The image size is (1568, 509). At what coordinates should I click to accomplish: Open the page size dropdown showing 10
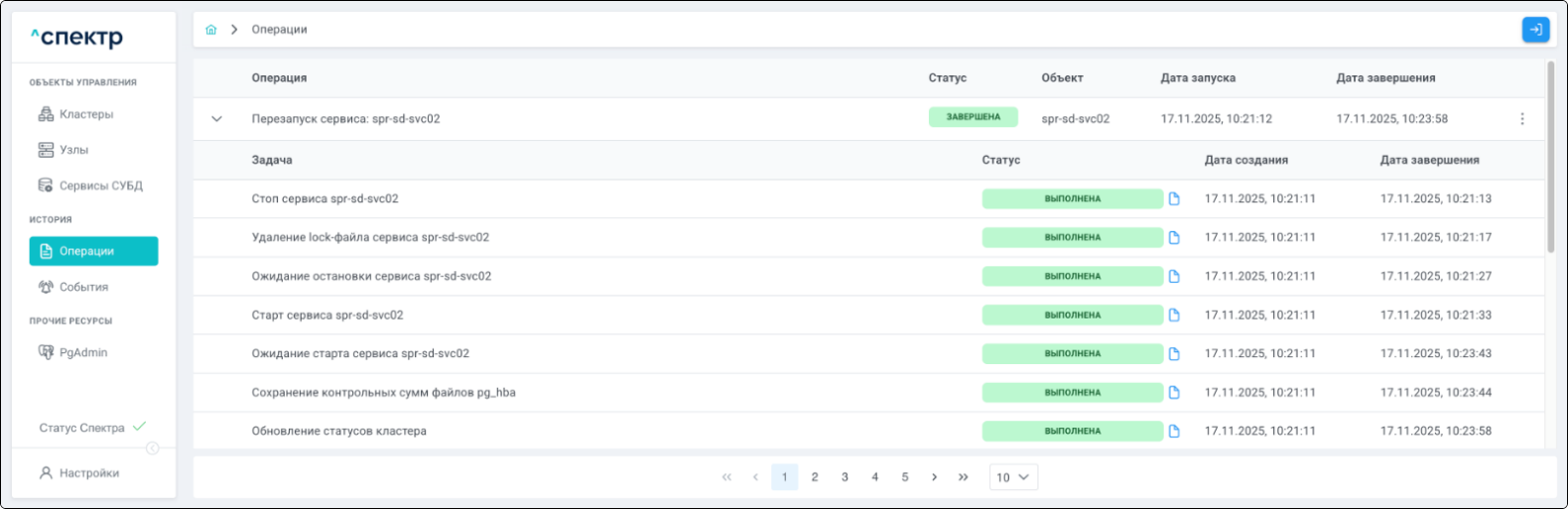pyautogui.click(x=1013, y=477)
